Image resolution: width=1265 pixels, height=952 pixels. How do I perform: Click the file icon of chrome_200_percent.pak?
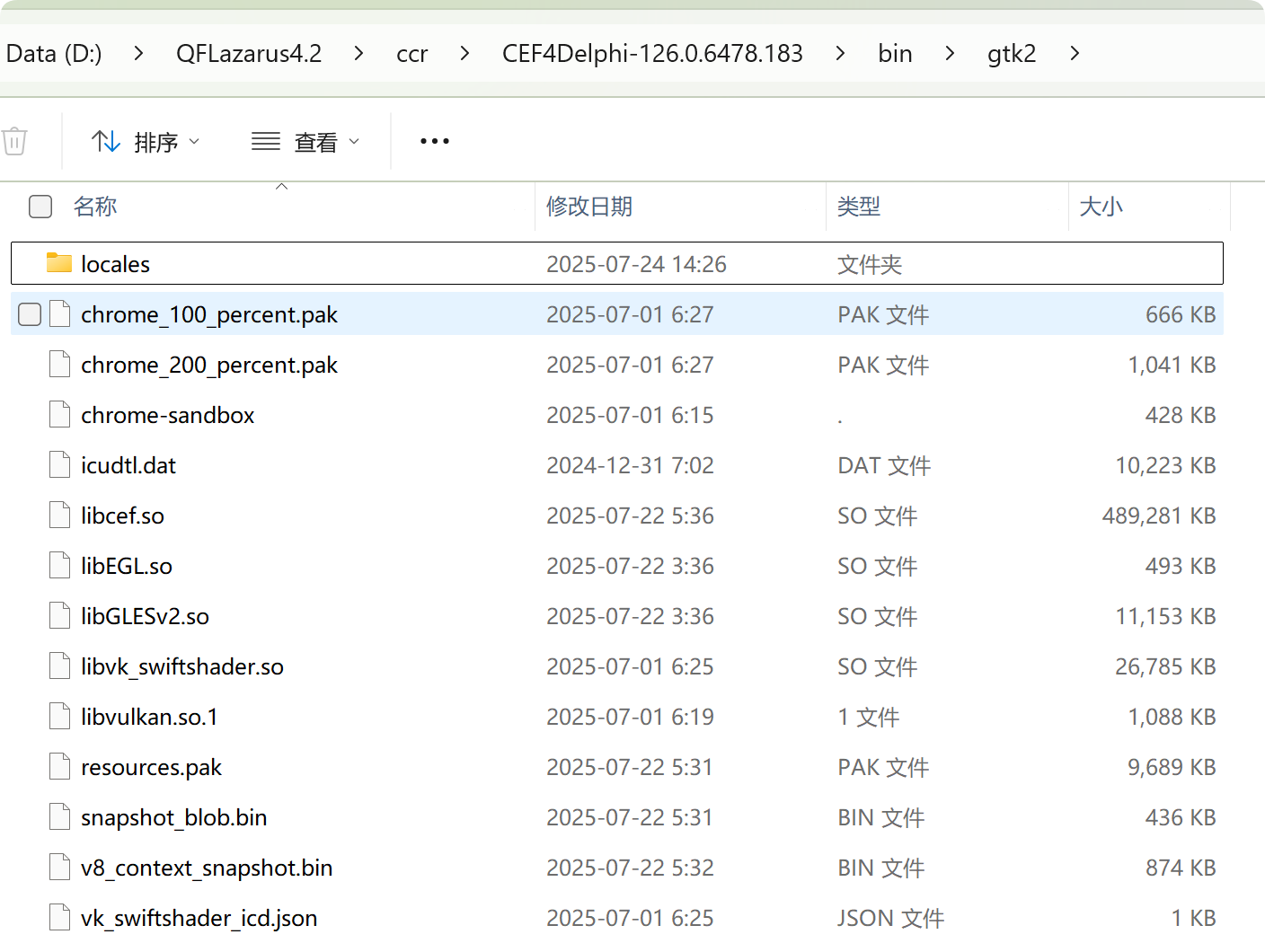(x=60, y=365)
